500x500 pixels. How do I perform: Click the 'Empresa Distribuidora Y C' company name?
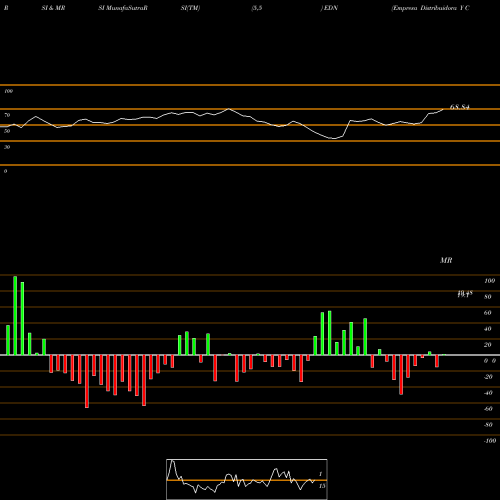click(431, 8)
